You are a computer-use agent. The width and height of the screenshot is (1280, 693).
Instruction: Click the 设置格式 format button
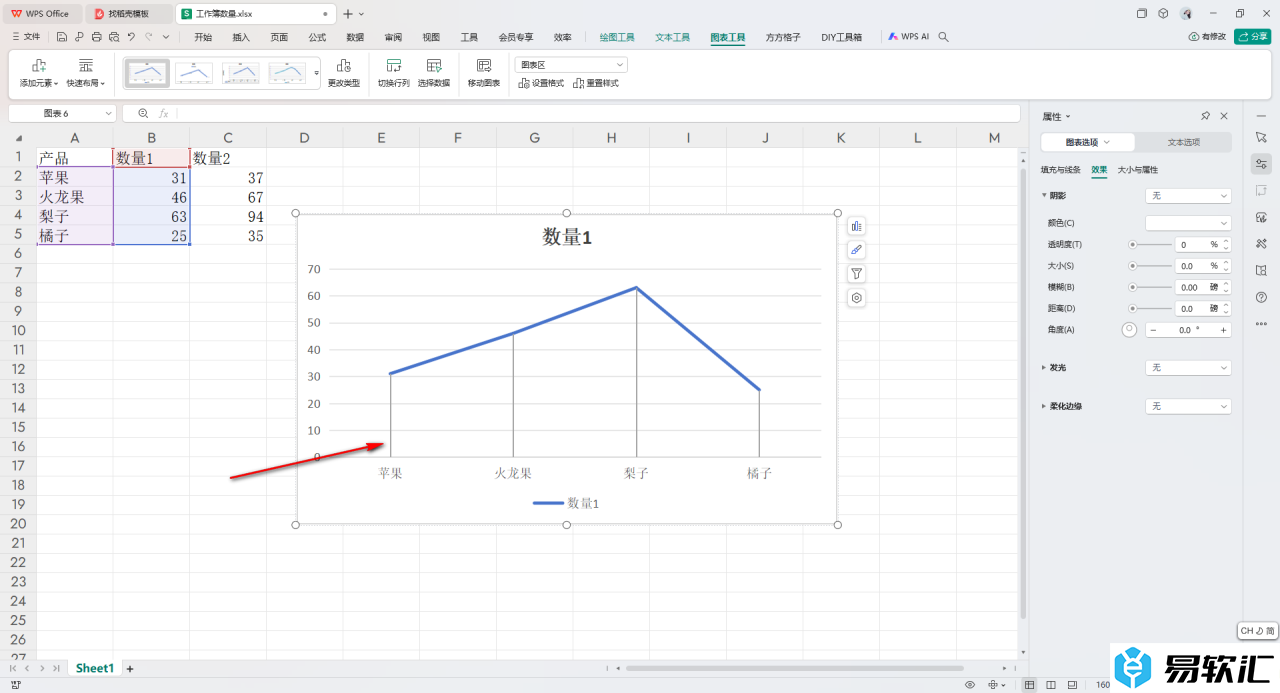541,83
